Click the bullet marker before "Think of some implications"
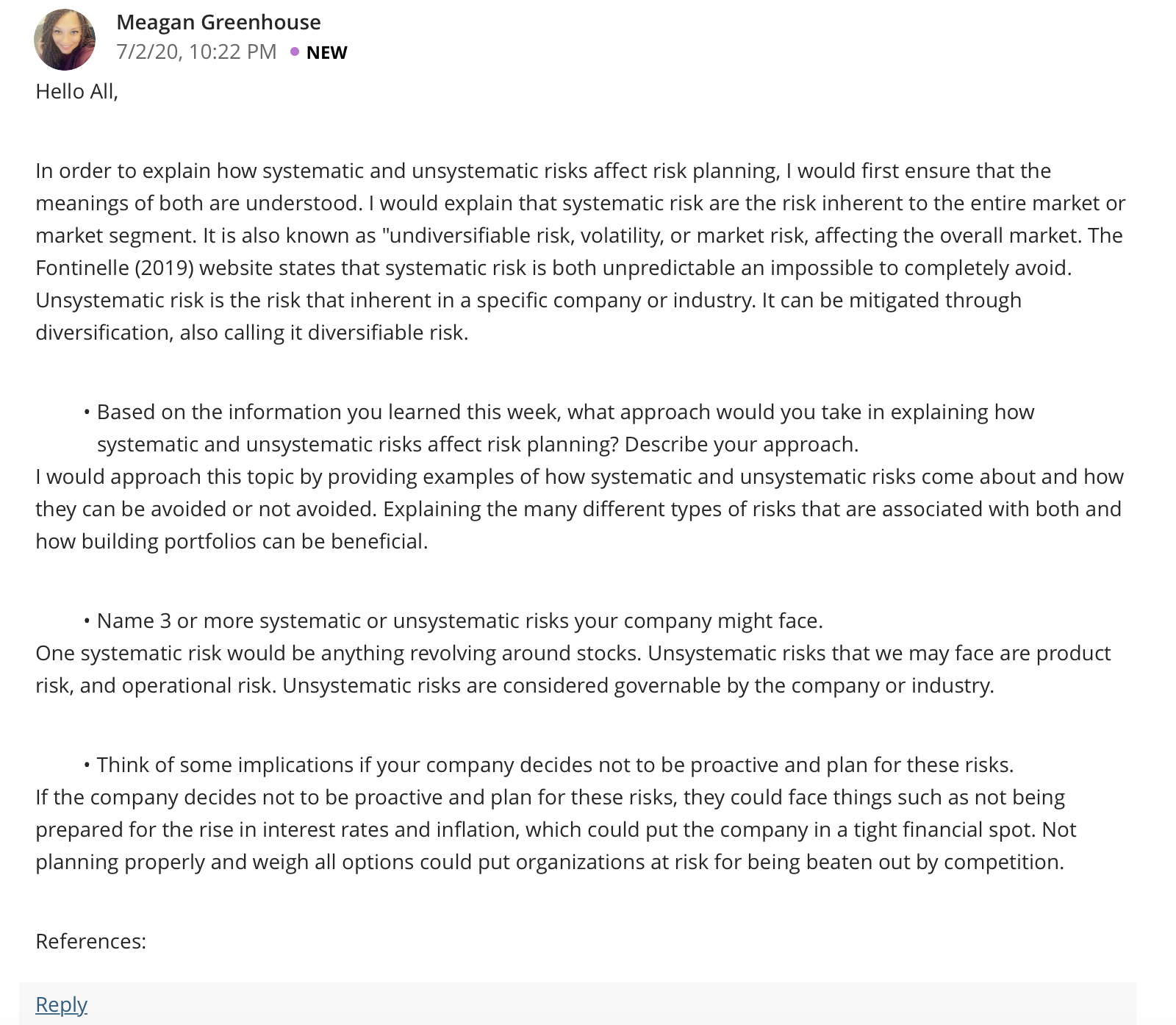 coord(87,765)
